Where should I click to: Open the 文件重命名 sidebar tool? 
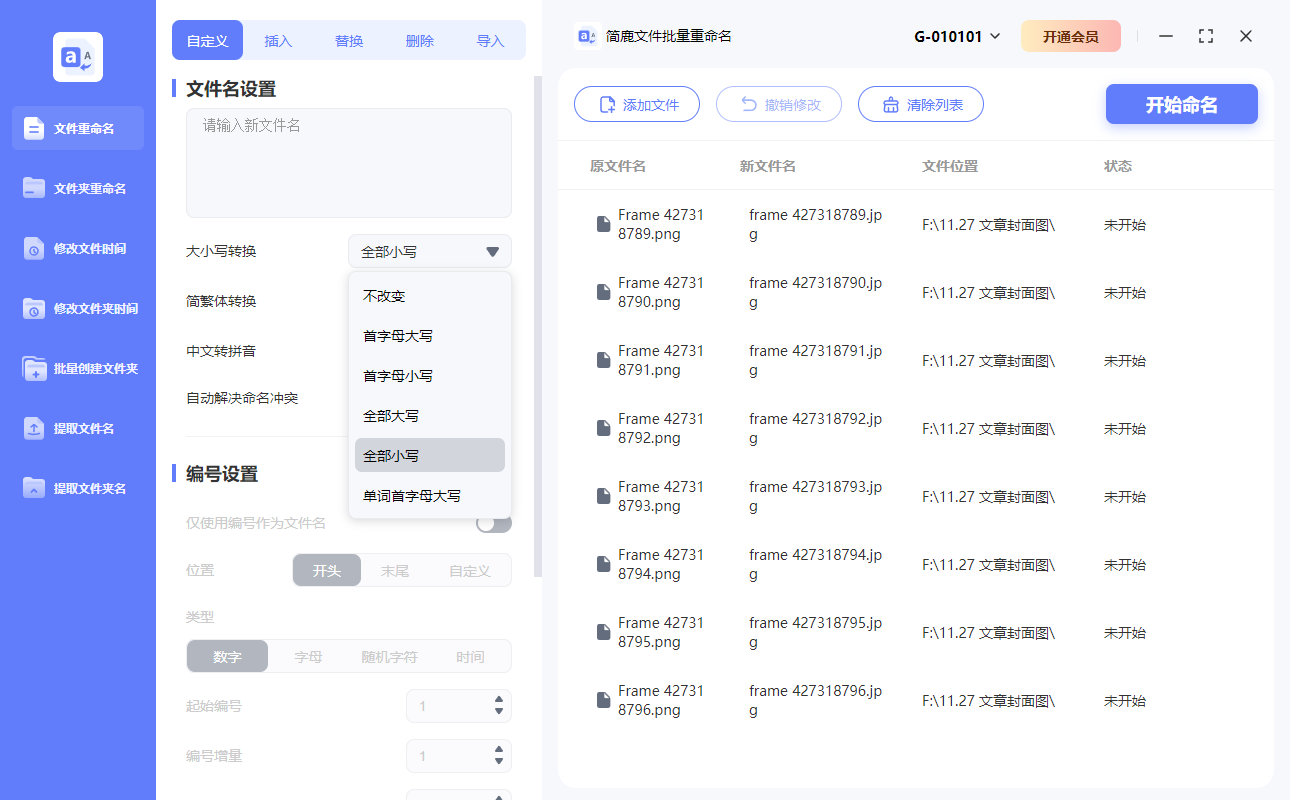click(x=77, y=128)
